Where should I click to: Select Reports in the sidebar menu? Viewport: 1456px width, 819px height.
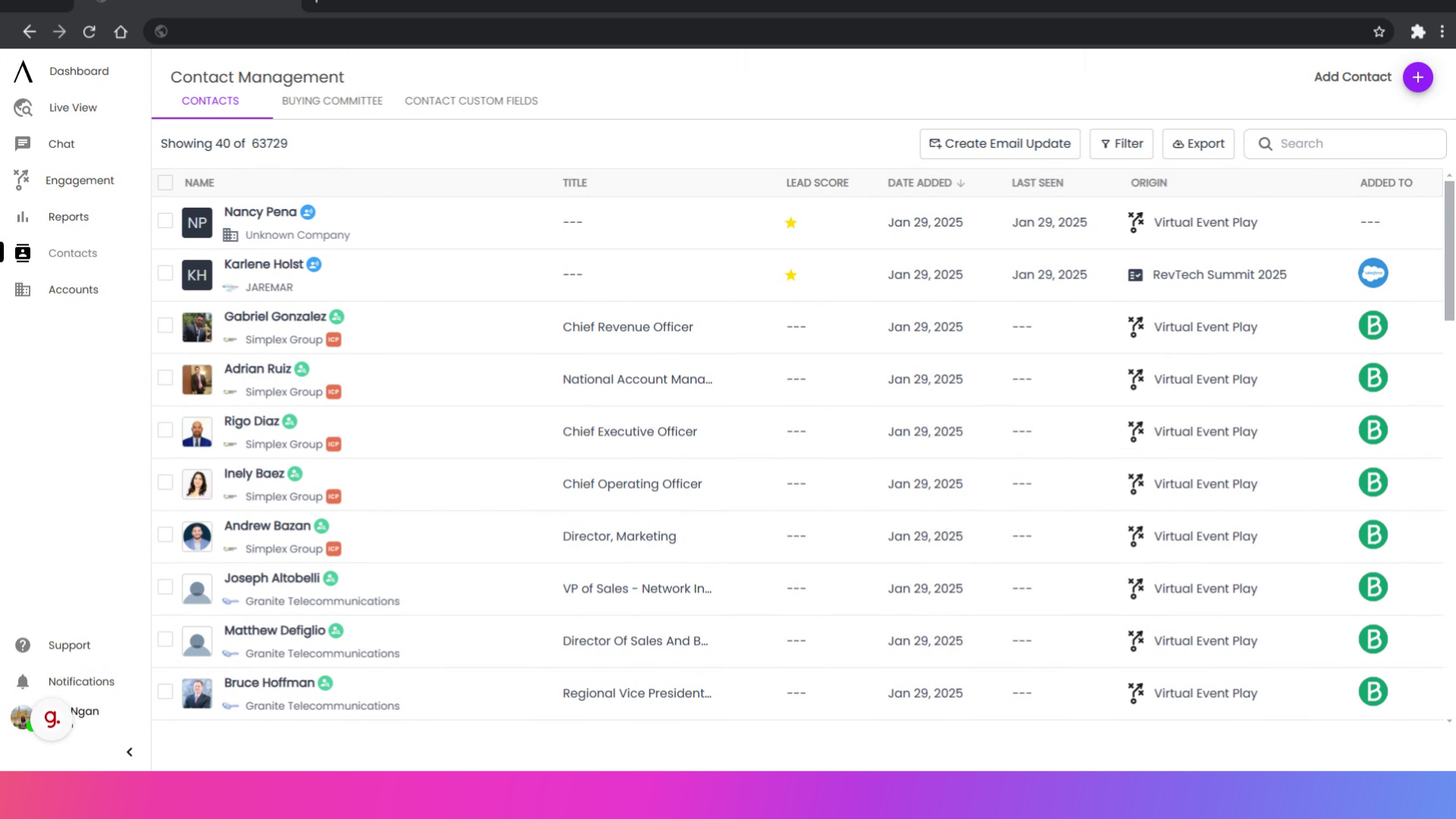point(69,217)
